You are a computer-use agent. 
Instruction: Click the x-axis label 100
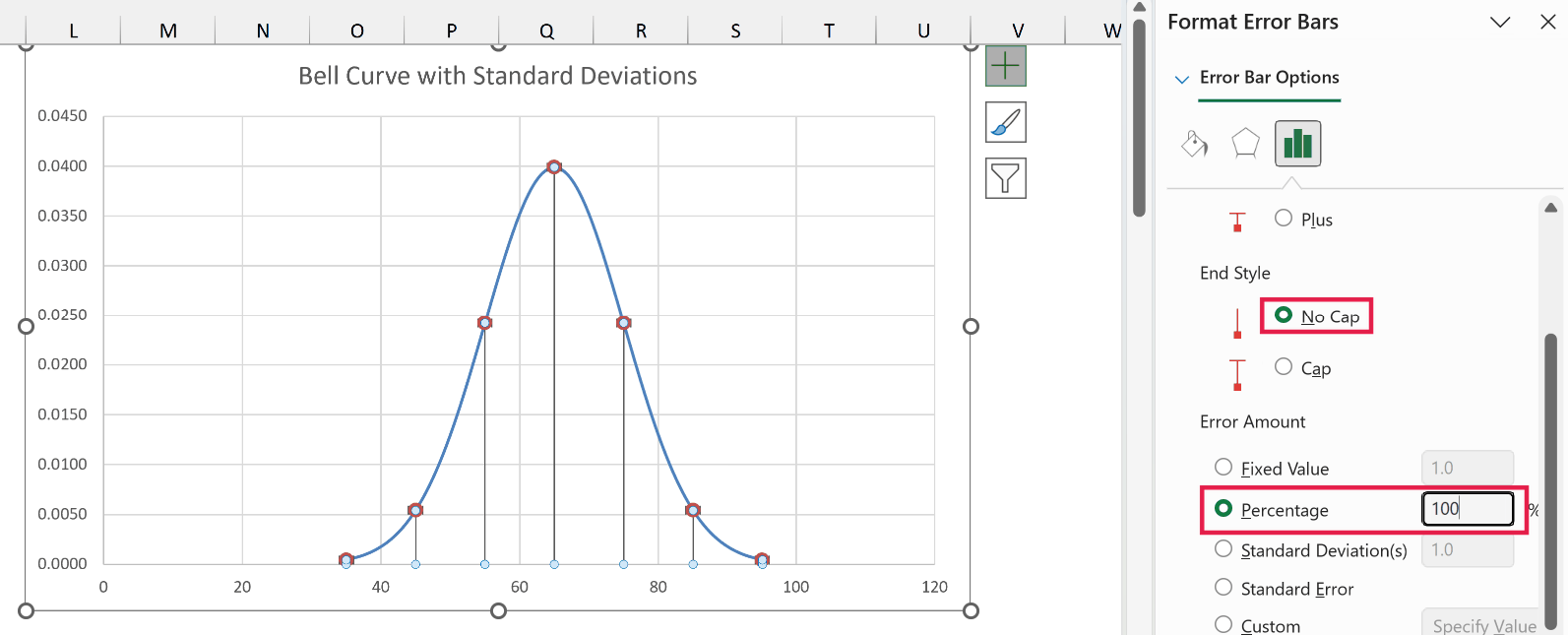795,587
